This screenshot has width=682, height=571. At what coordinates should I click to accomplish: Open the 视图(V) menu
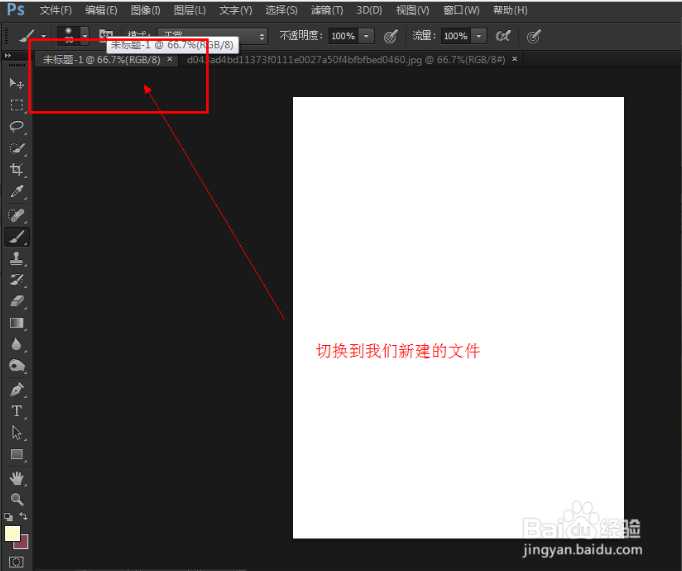click(x=413, y=10)
